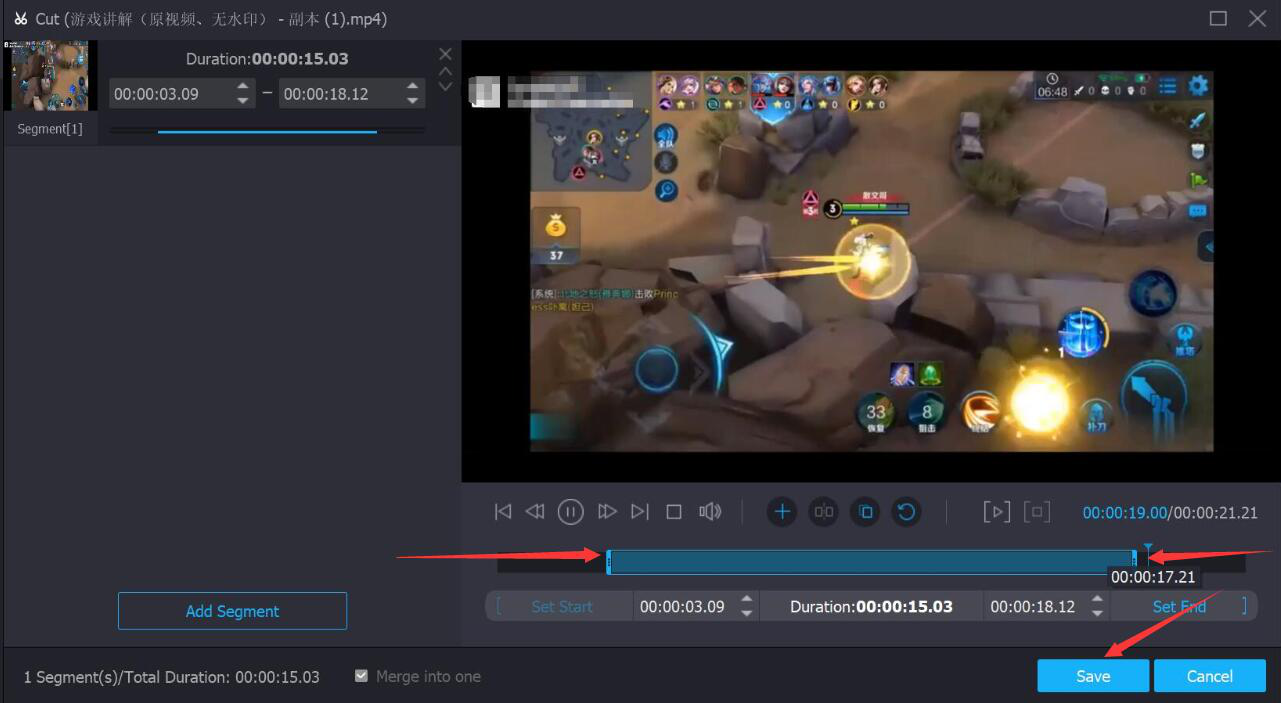Select the Segment[1] thumbnail
The width and height of the screenshot is (1281, 703).
click(x=49, y=76)
